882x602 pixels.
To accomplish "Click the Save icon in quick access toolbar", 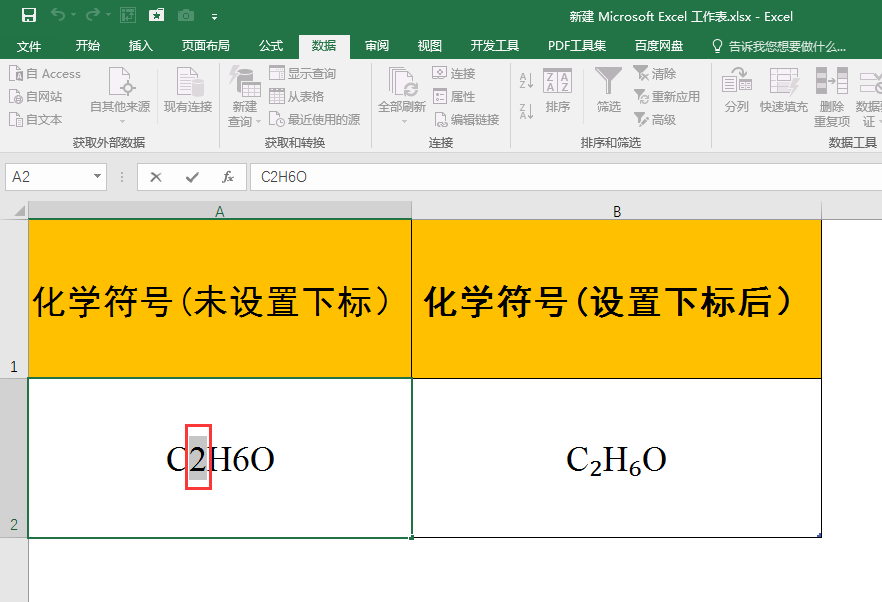I will [x=29, y=15].
